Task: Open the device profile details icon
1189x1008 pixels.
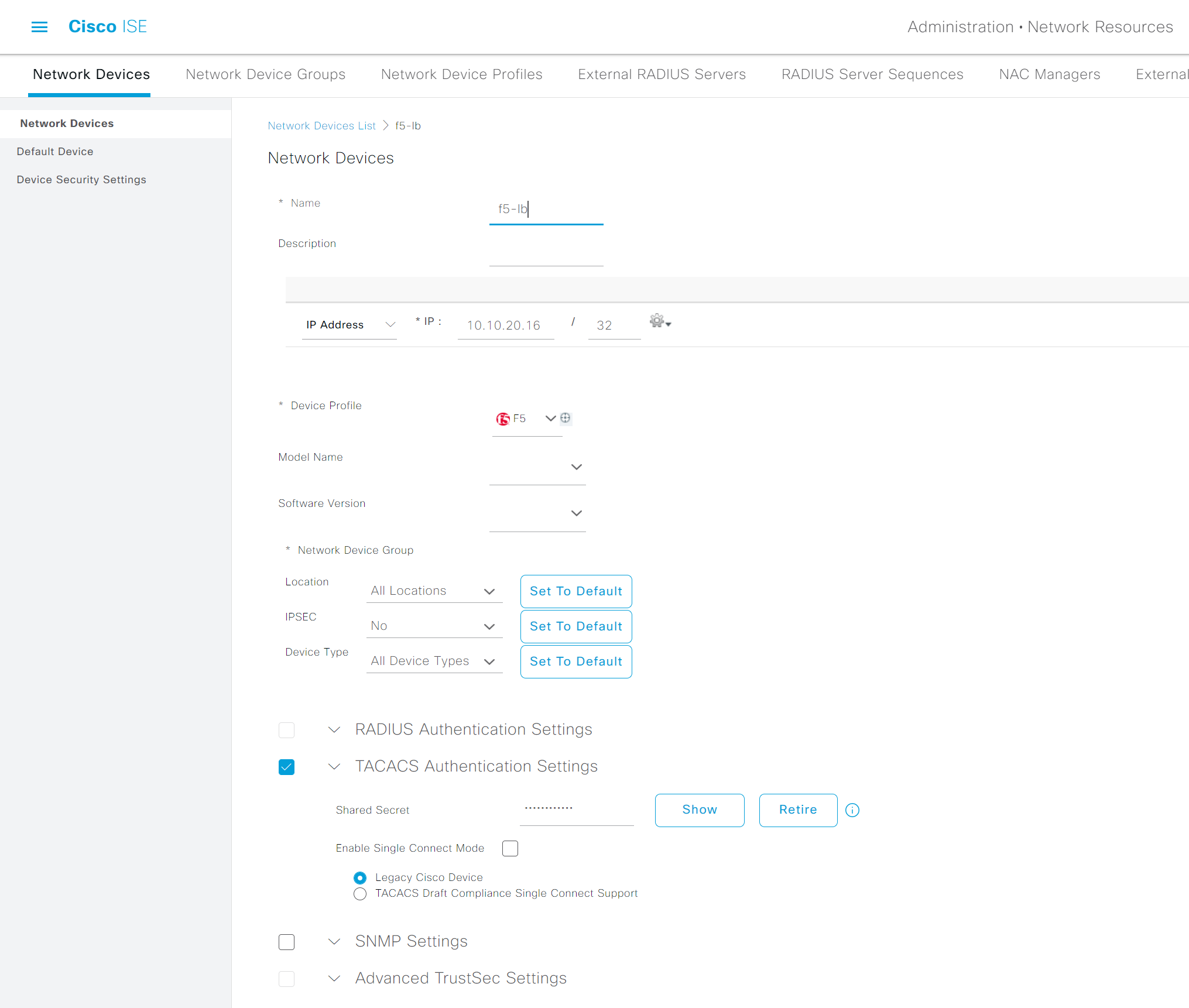Action: pos(565,418)
